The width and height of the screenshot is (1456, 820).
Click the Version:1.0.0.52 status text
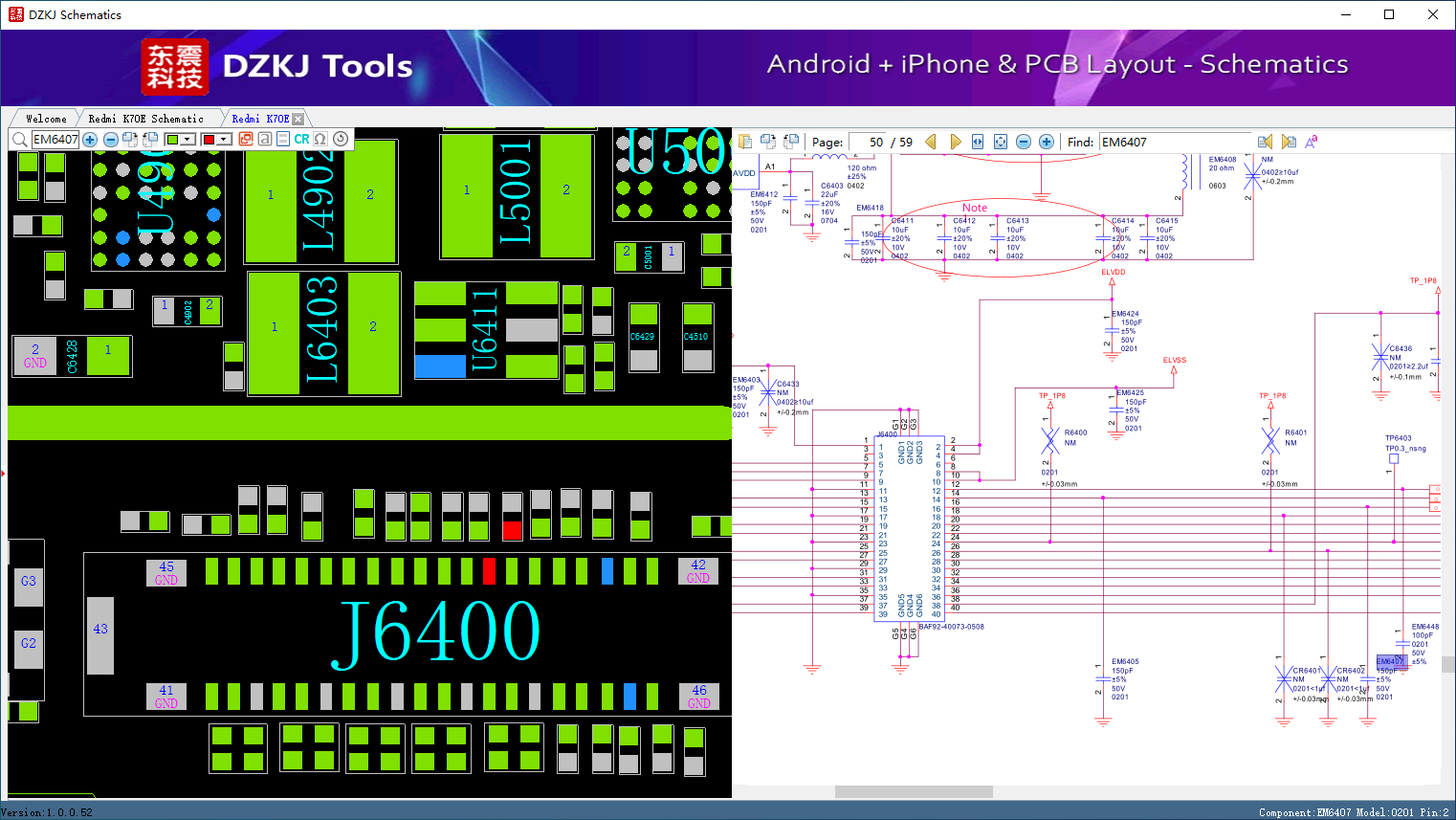(x=47, y=812)
